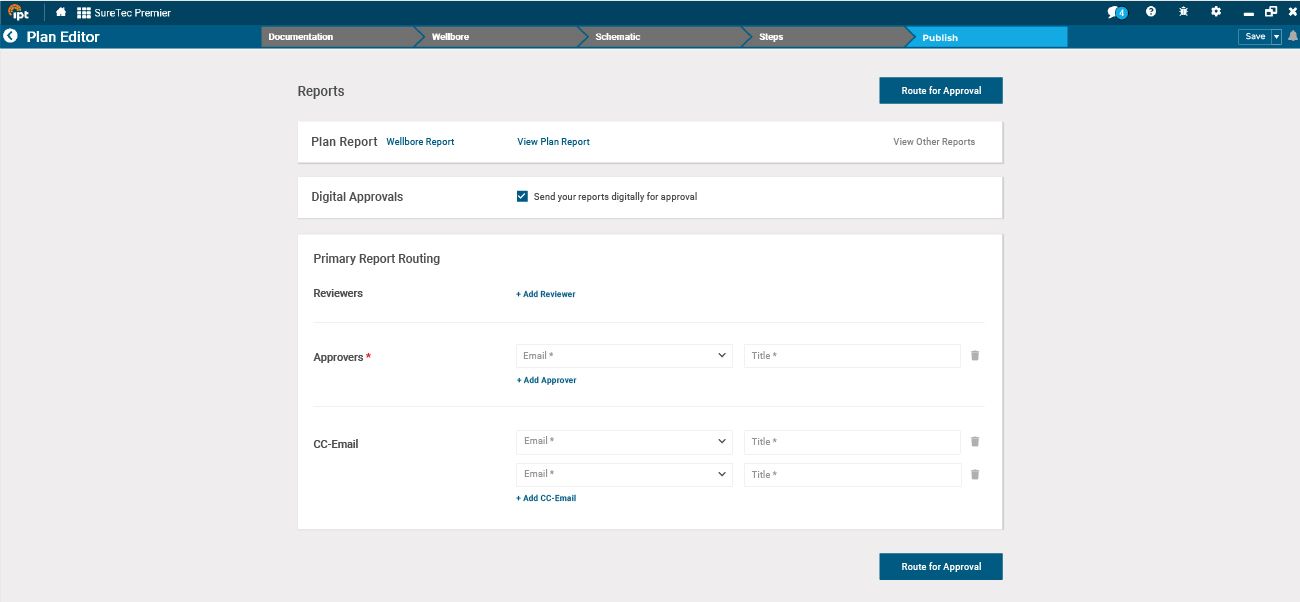Screen dimensions: 1300x602
Task: Click the home icon in top bar
Action: pyautogui.click(x=61, y=12)
